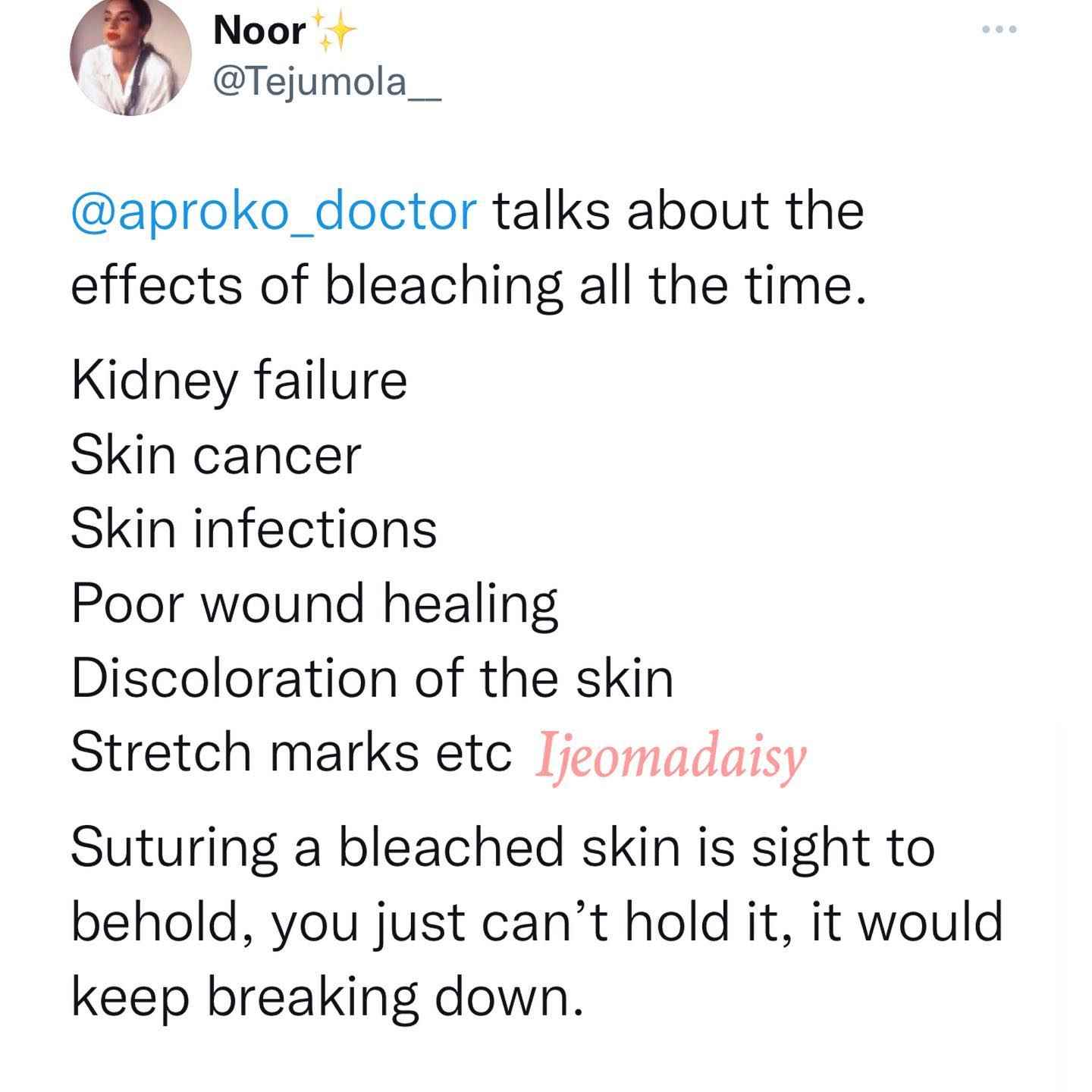
Task: Click the pink Ijeomadaisy watermark
Action: click(670, 756)
